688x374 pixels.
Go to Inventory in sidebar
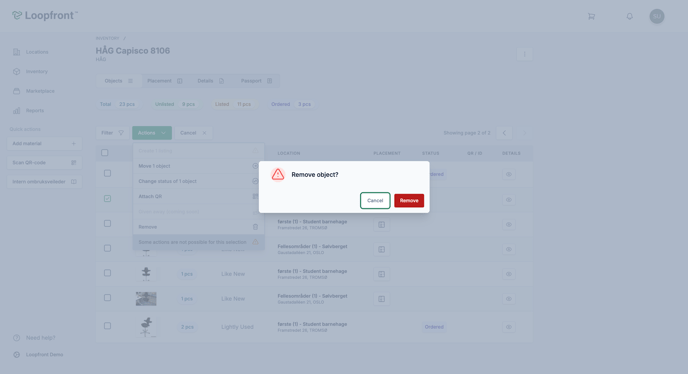30,71
